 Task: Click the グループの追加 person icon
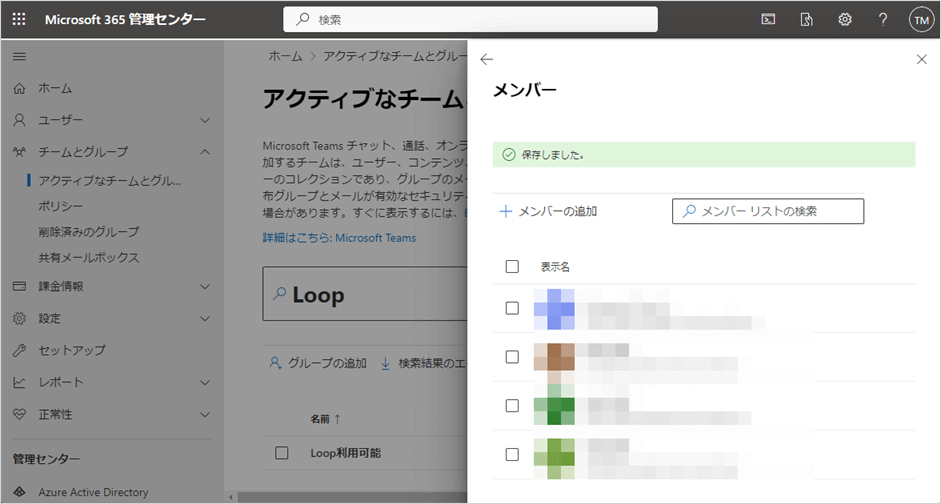tap(275, 363)
